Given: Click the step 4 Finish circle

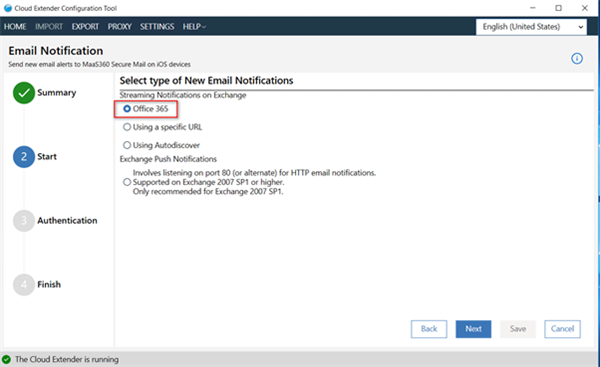Looking at the screenshot, I should coord(24,284).
